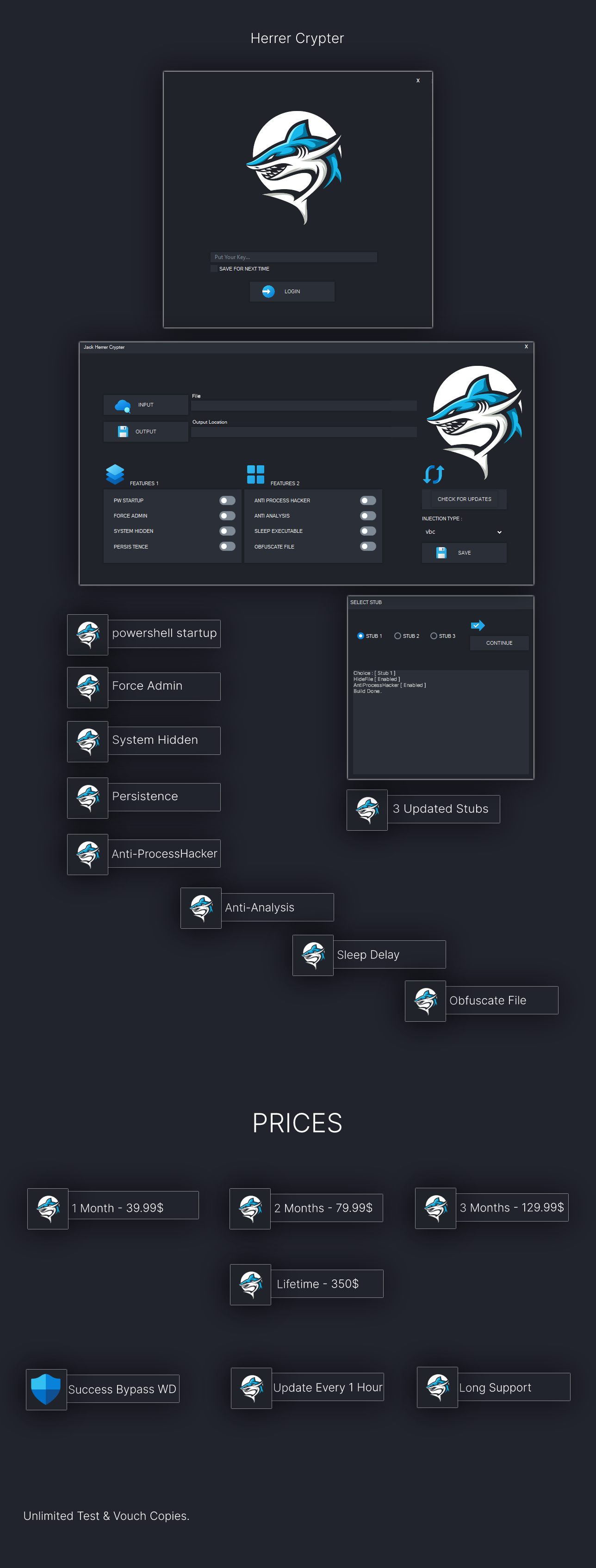Click the shark icon next to Anti-Analysis
This screenshot has width=596, height=1568.
coord(201,908)
